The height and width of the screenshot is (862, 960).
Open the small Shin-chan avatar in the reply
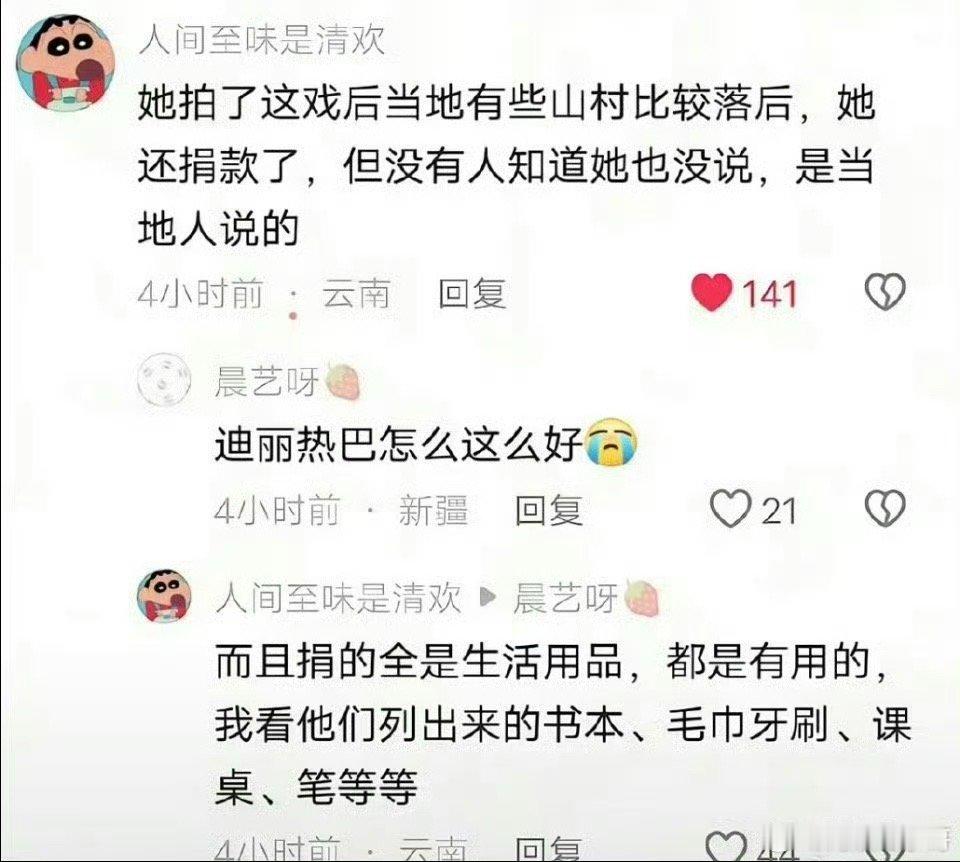point(164,596)
